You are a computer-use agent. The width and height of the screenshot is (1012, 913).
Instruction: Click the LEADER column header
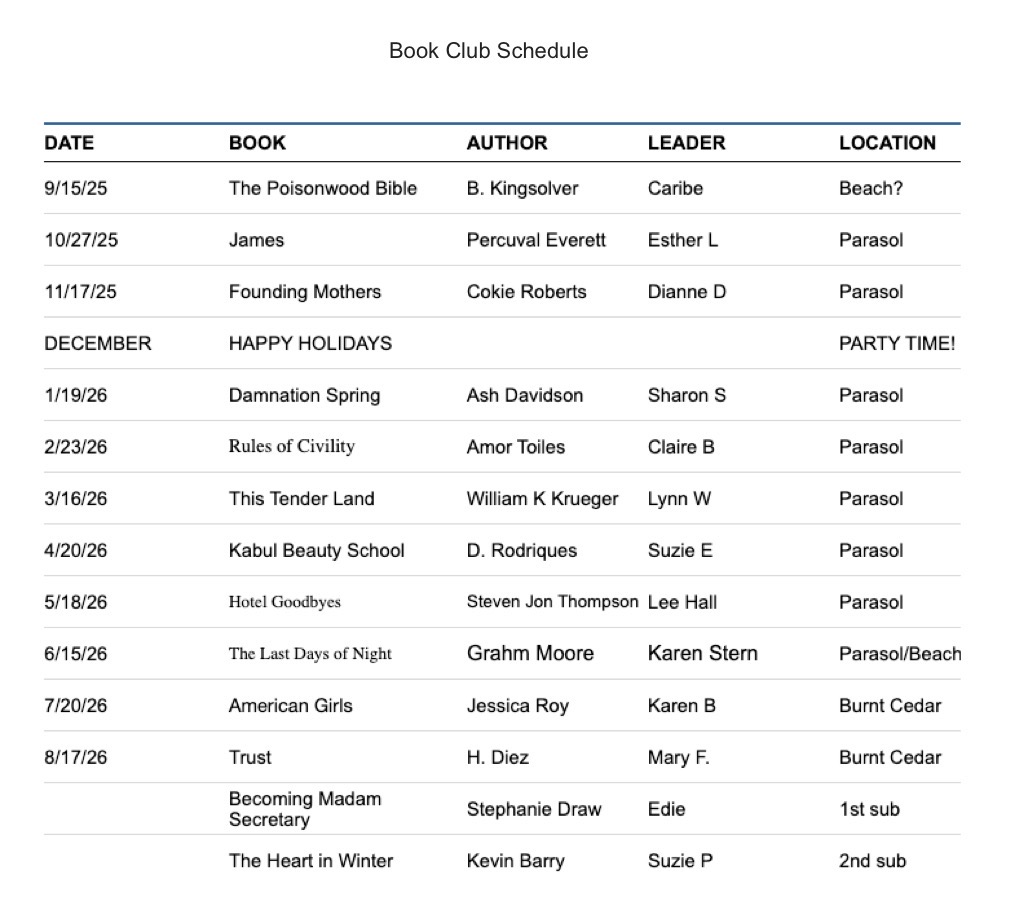tap(686, 143)
